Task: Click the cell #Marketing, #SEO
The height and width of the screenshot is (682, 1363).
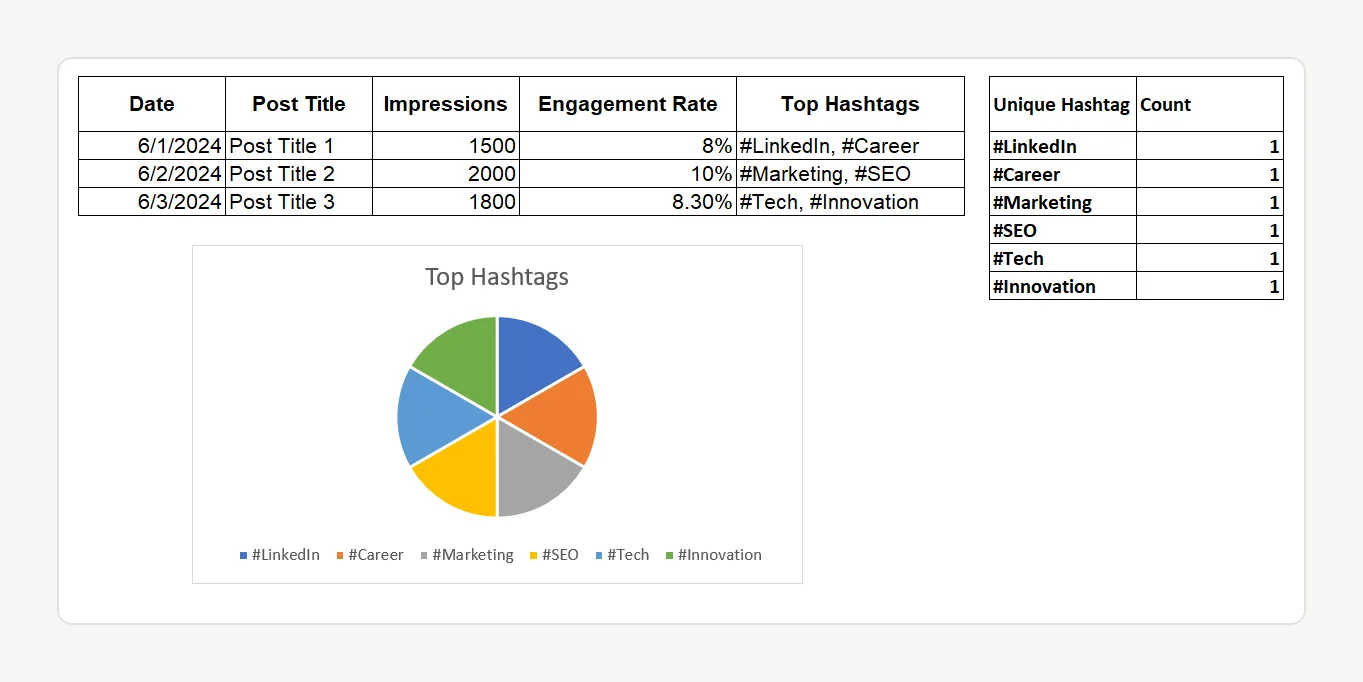Action: pyautogui.click(x=851, y=174)
